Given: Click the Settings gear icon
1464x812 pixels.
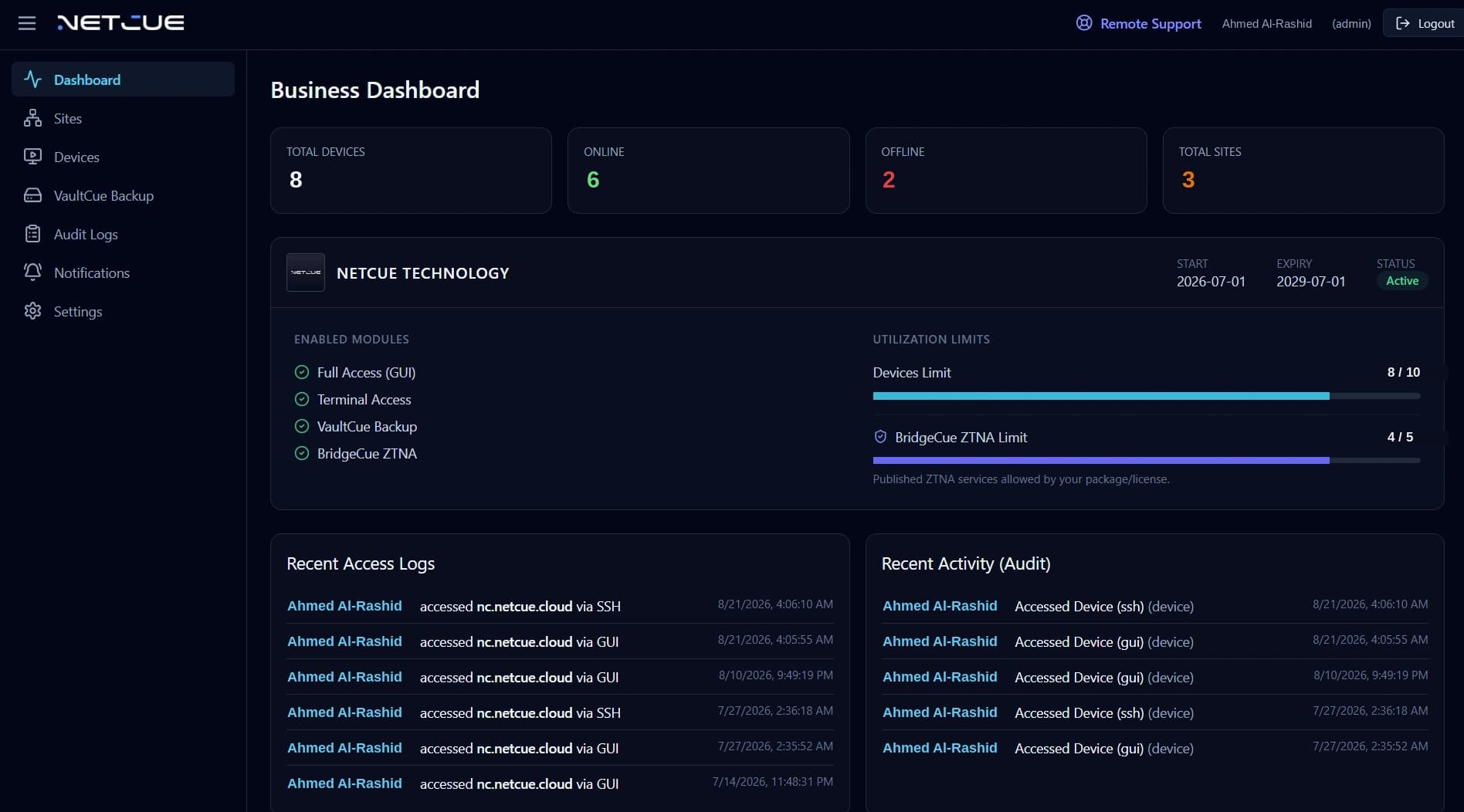Looking at the screenshot, I should coord(32,311).
